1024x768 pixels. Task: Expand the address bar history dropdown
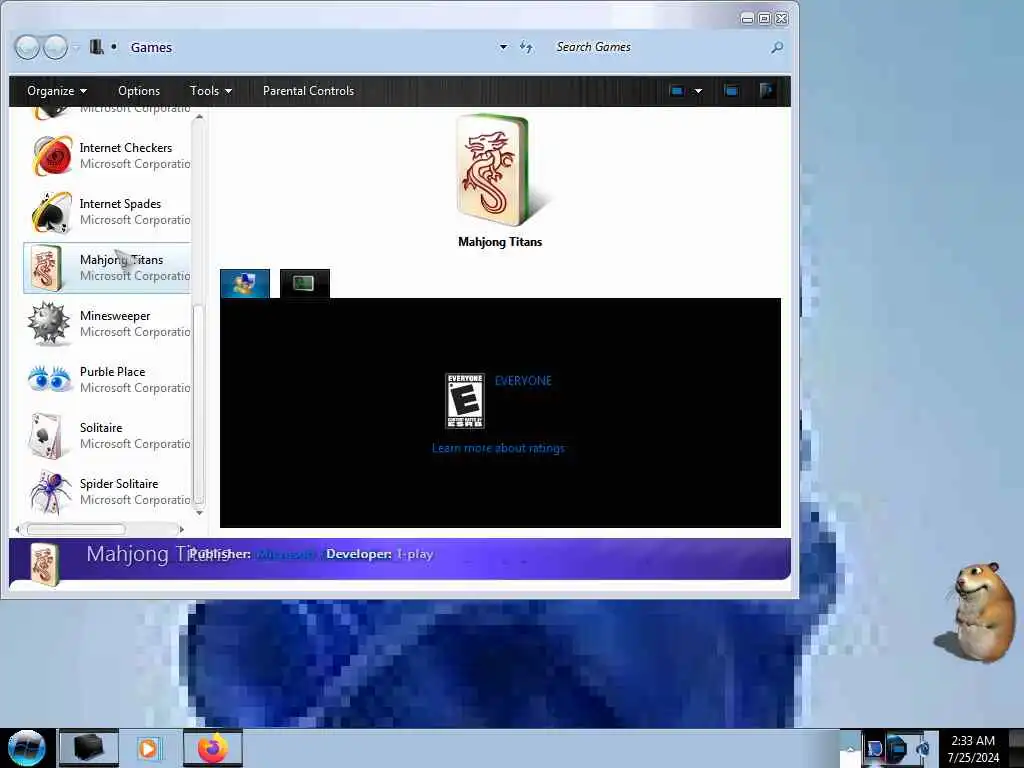pyautogui.click(x=503, y=47)
